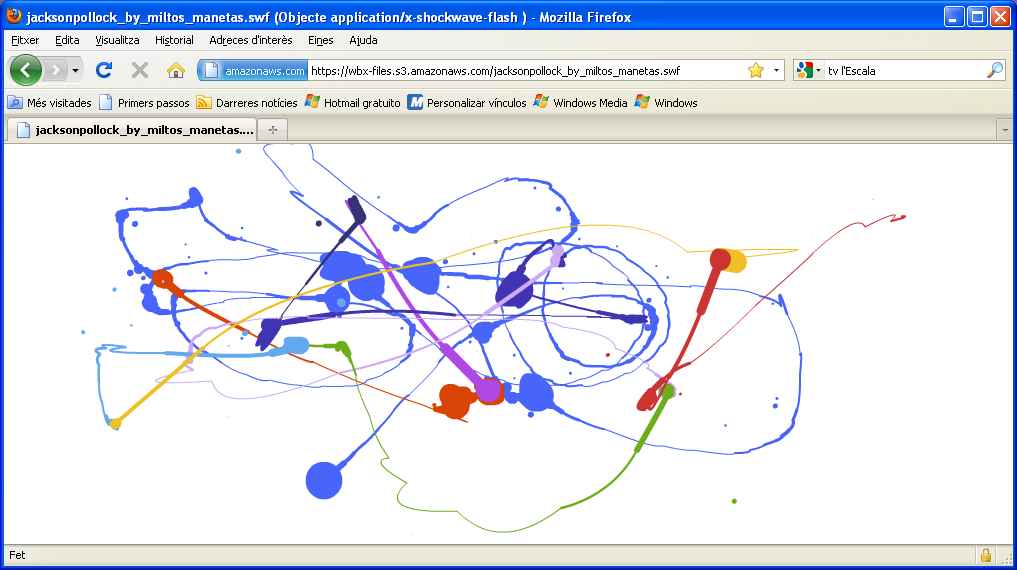The width and height of the screenshot is (1017, 570).
Task: Click the Stop loading X icon
Action: 140,70
